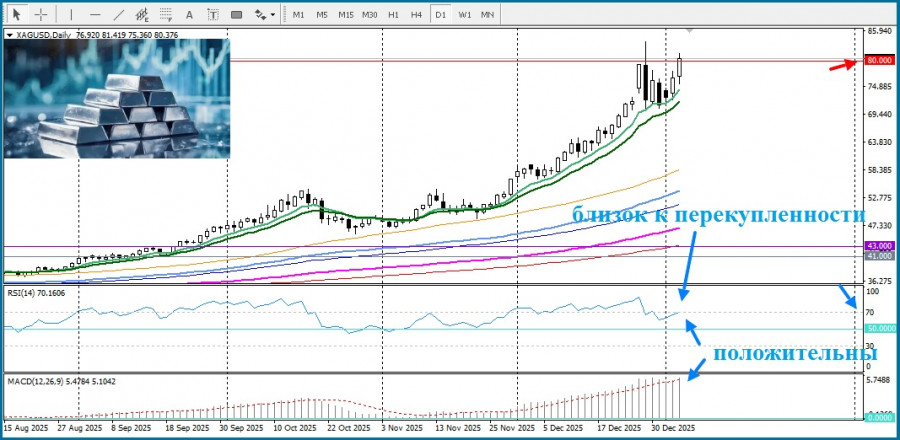This screenshot has width=900, height=440.
Task: Activate the crosshair tool
Action: coord(41,15)
